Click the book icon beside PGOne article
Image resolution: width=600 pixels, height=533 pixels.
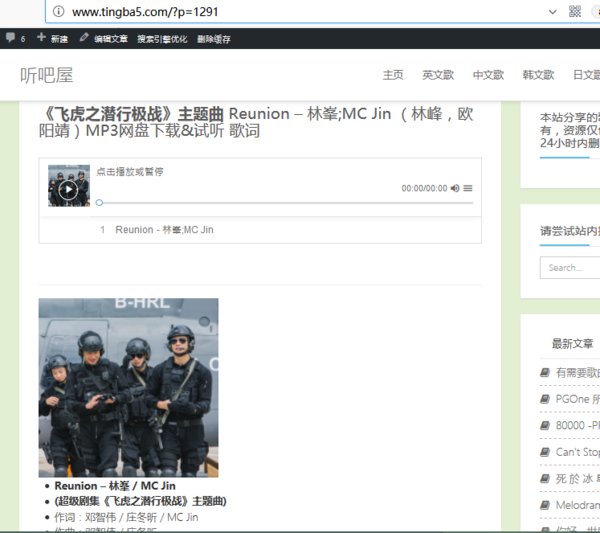(x=545, y=399)
